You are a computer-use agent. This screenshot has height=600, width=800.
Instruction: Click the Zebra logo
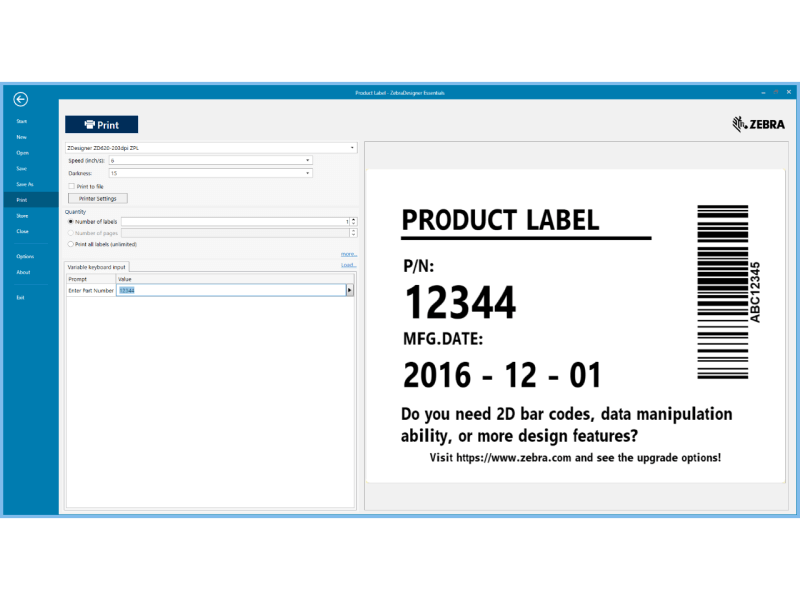coord(758,124)
